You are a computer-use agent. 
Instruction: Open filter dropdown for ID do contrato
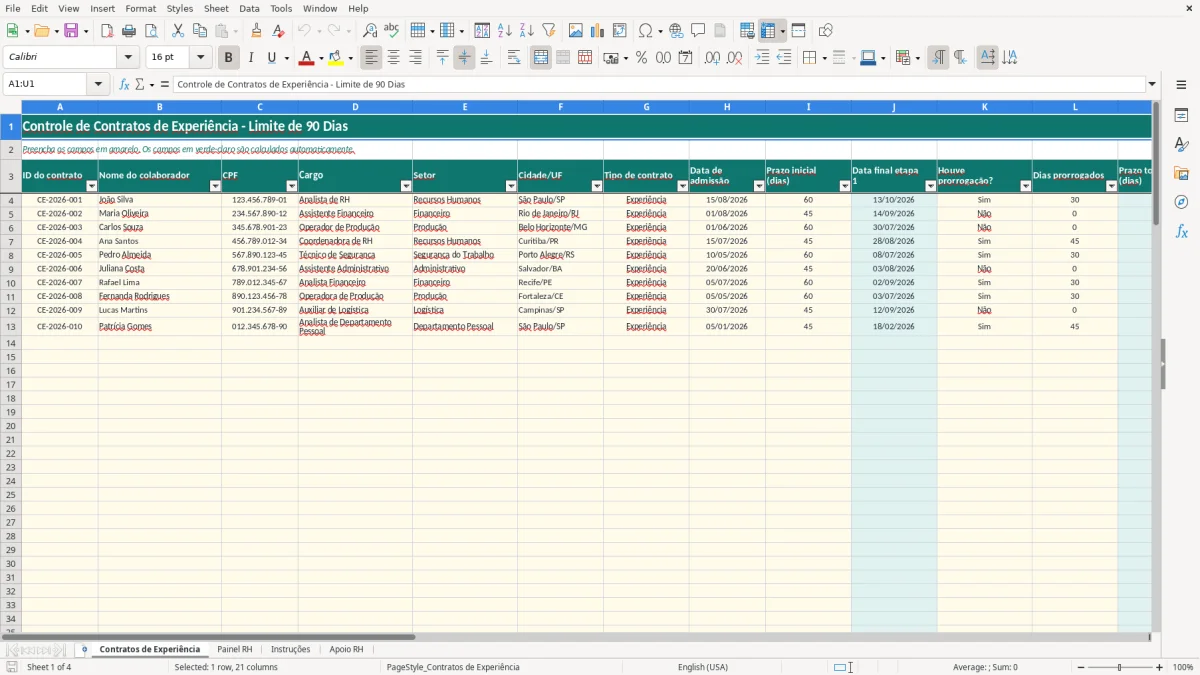pyautogui.click(x=92, y=186)
